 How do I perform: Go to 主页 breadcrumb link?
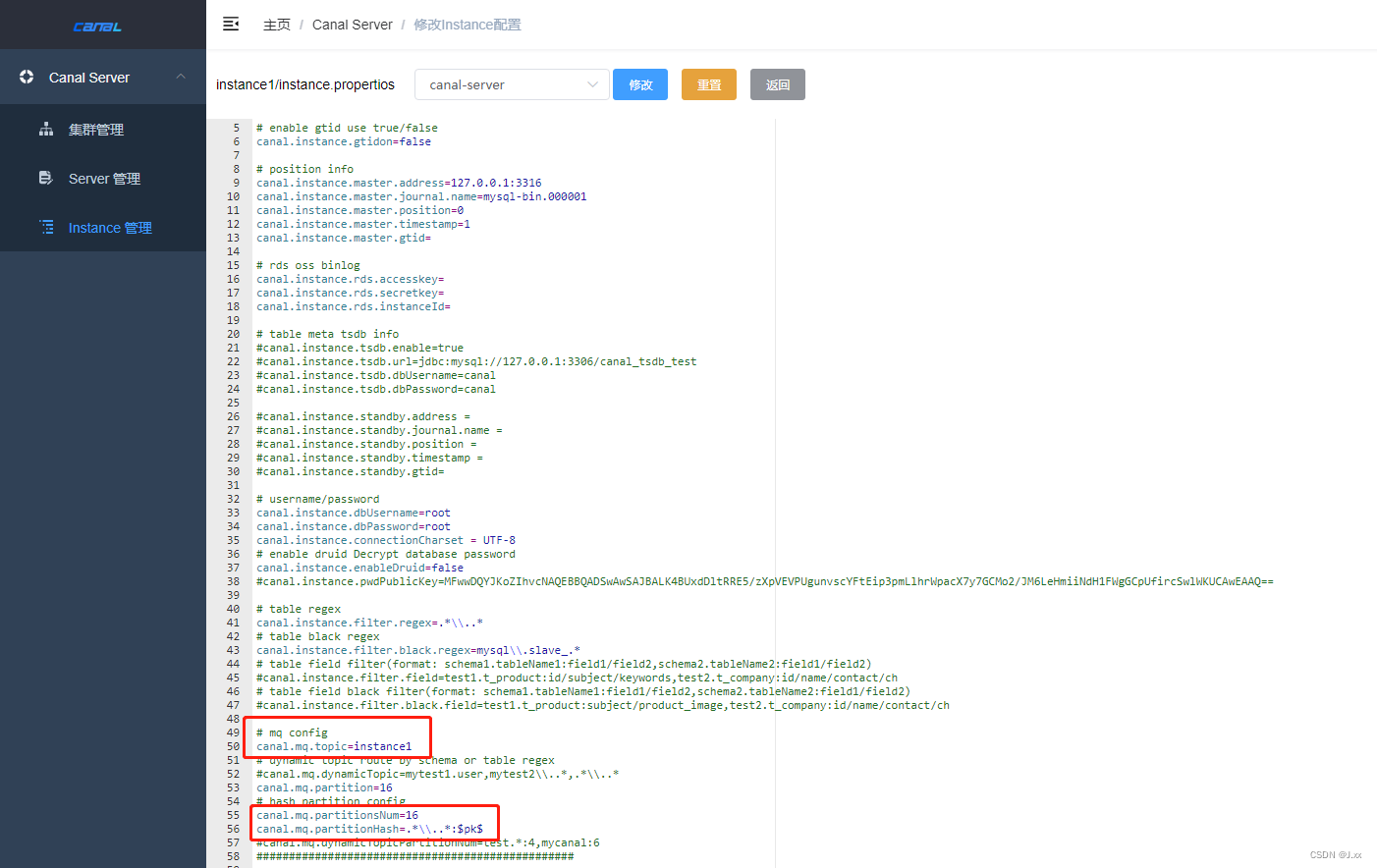pyautogui.click(x=277, y=25)
